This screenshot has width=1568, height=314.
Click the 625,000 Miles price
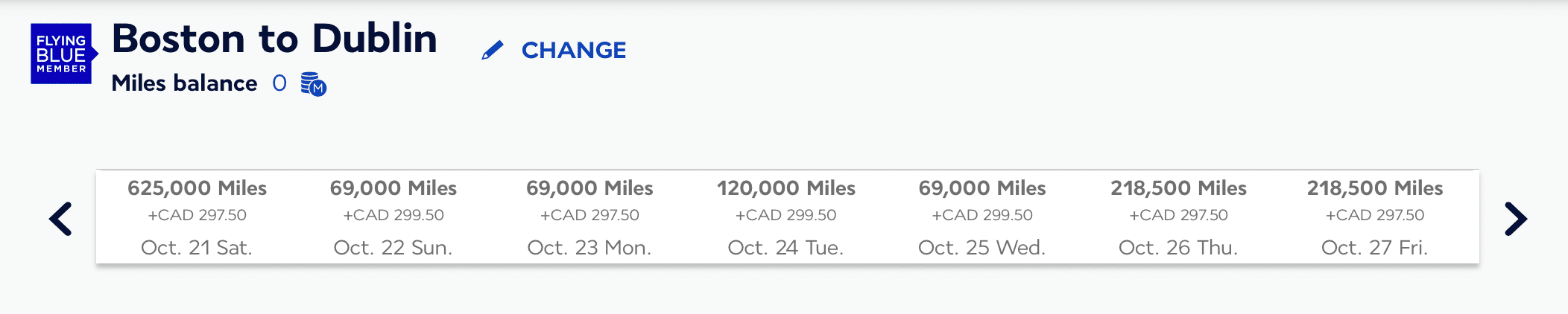(x=197, y=188)
